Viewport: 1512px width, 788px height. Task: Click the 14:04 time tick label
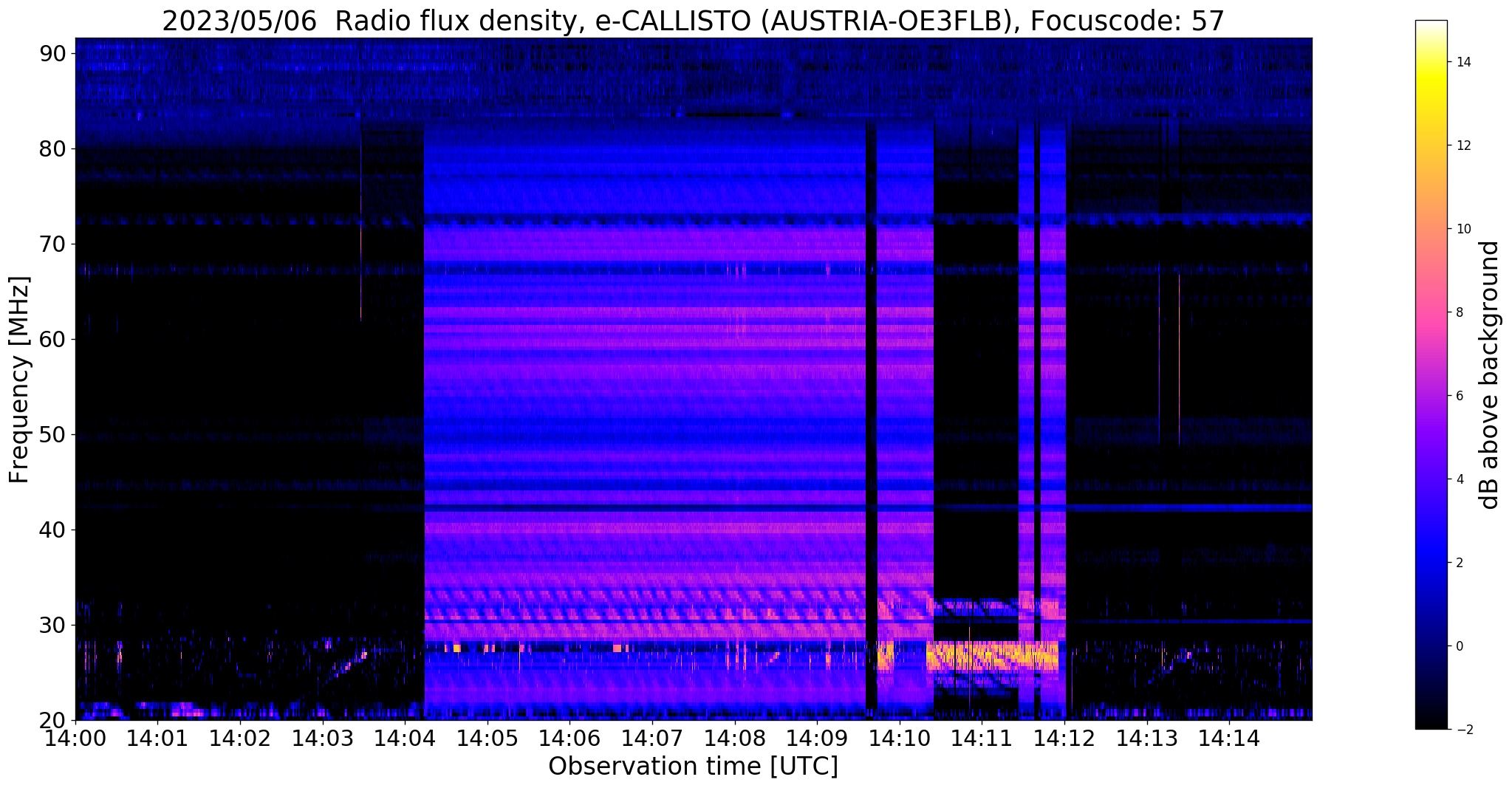(405, 739)
